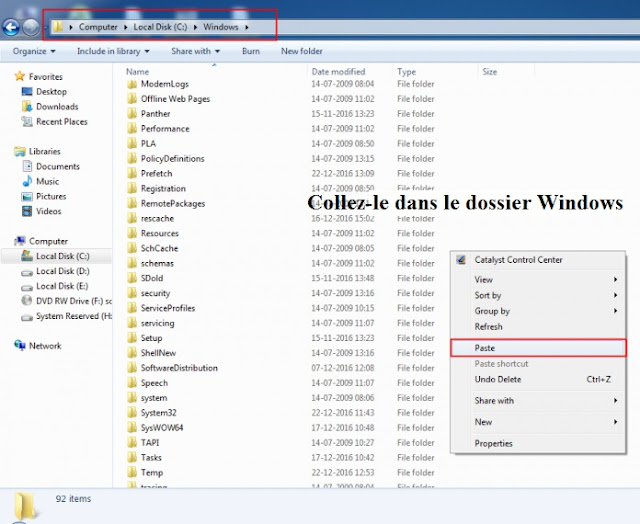Click the DVD RW Drive (F:) disc icon
Viewport: 640px width, 524px height.
pos(27,301)
